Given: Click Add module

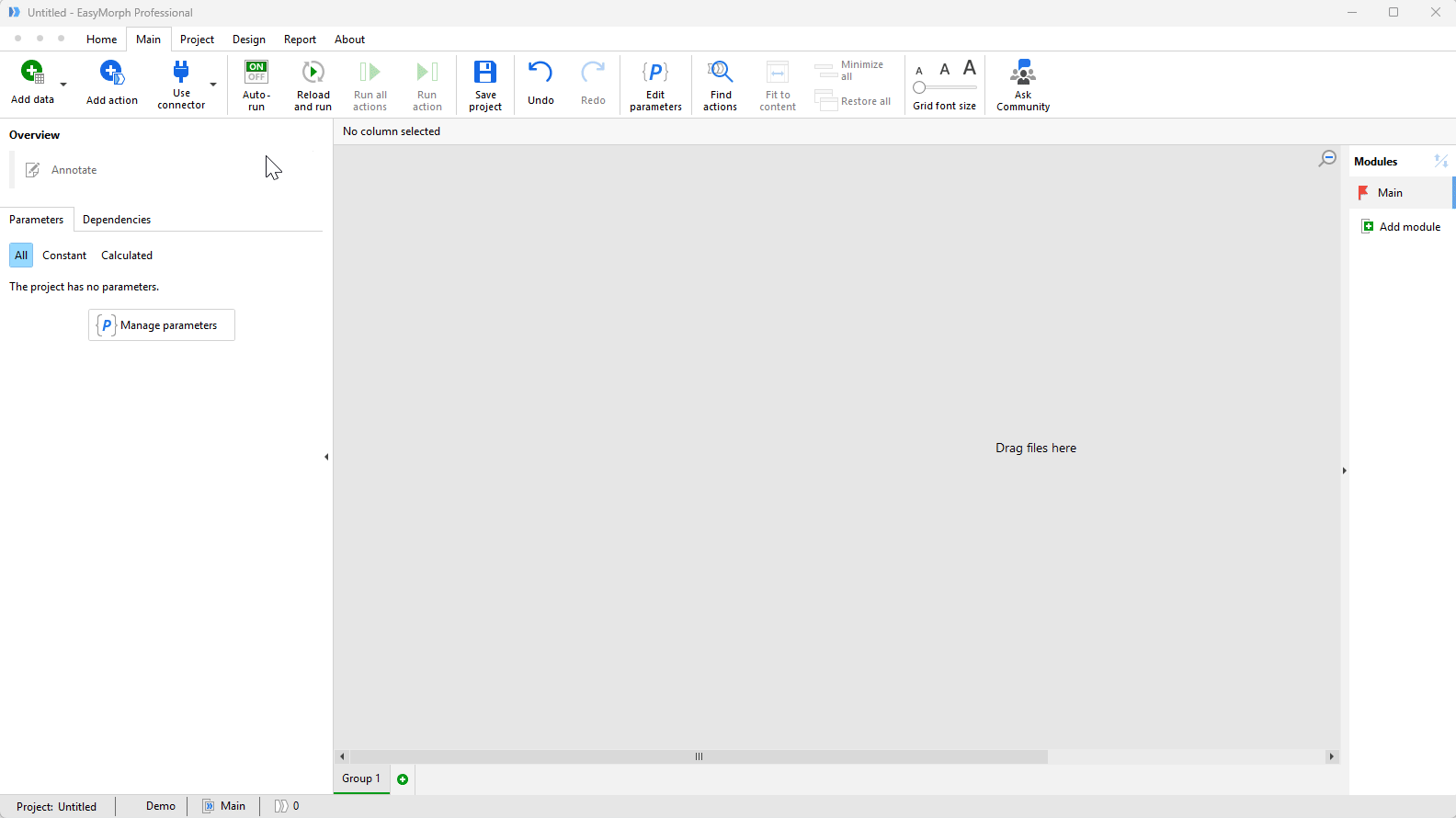Looking at the screenshot, I should pyautogui.click(x=1401, y=227).
